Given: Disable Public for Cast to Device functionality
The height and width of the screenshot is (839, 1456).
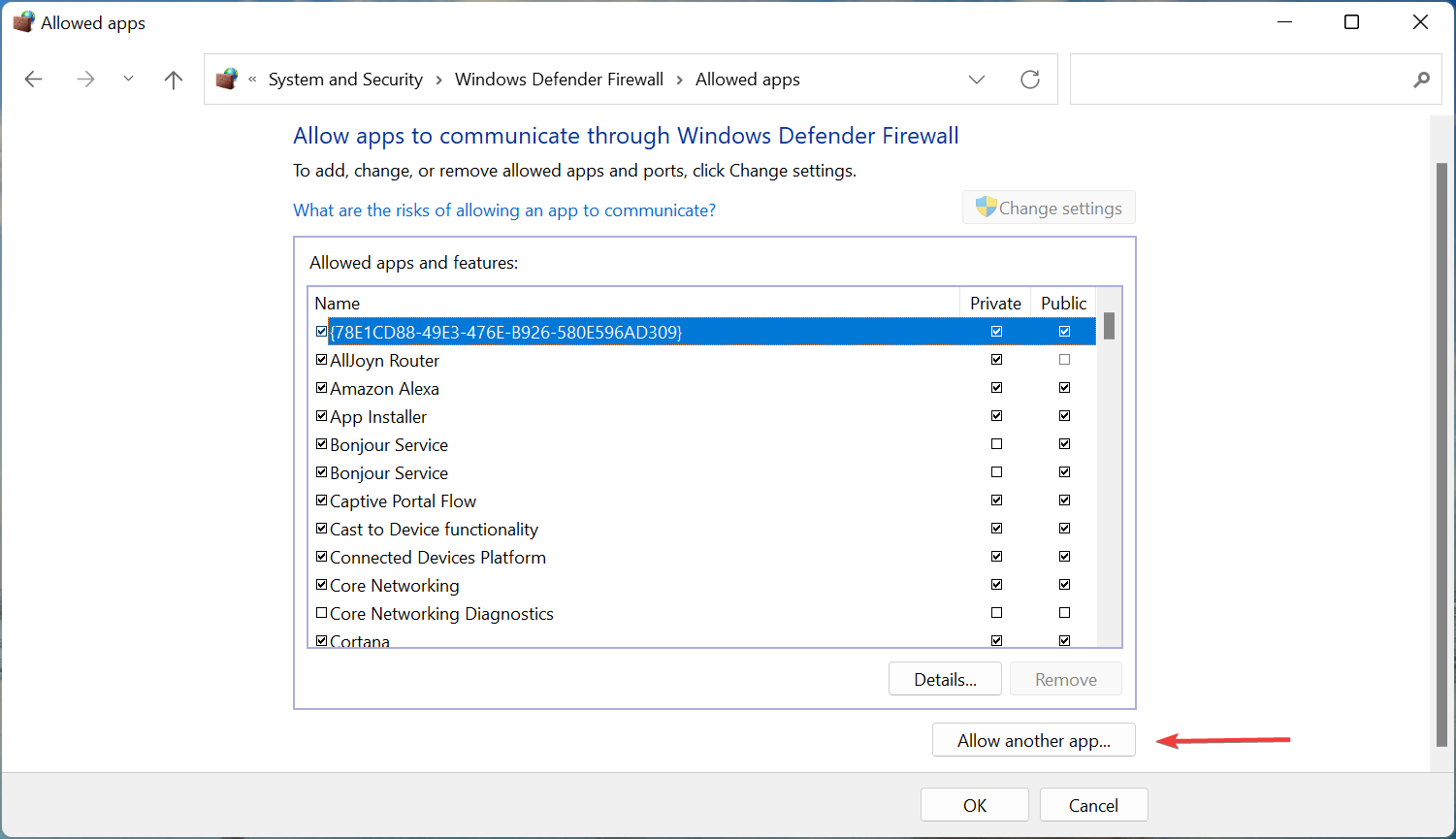Looking at the screenshot, I should point(1064,529).
